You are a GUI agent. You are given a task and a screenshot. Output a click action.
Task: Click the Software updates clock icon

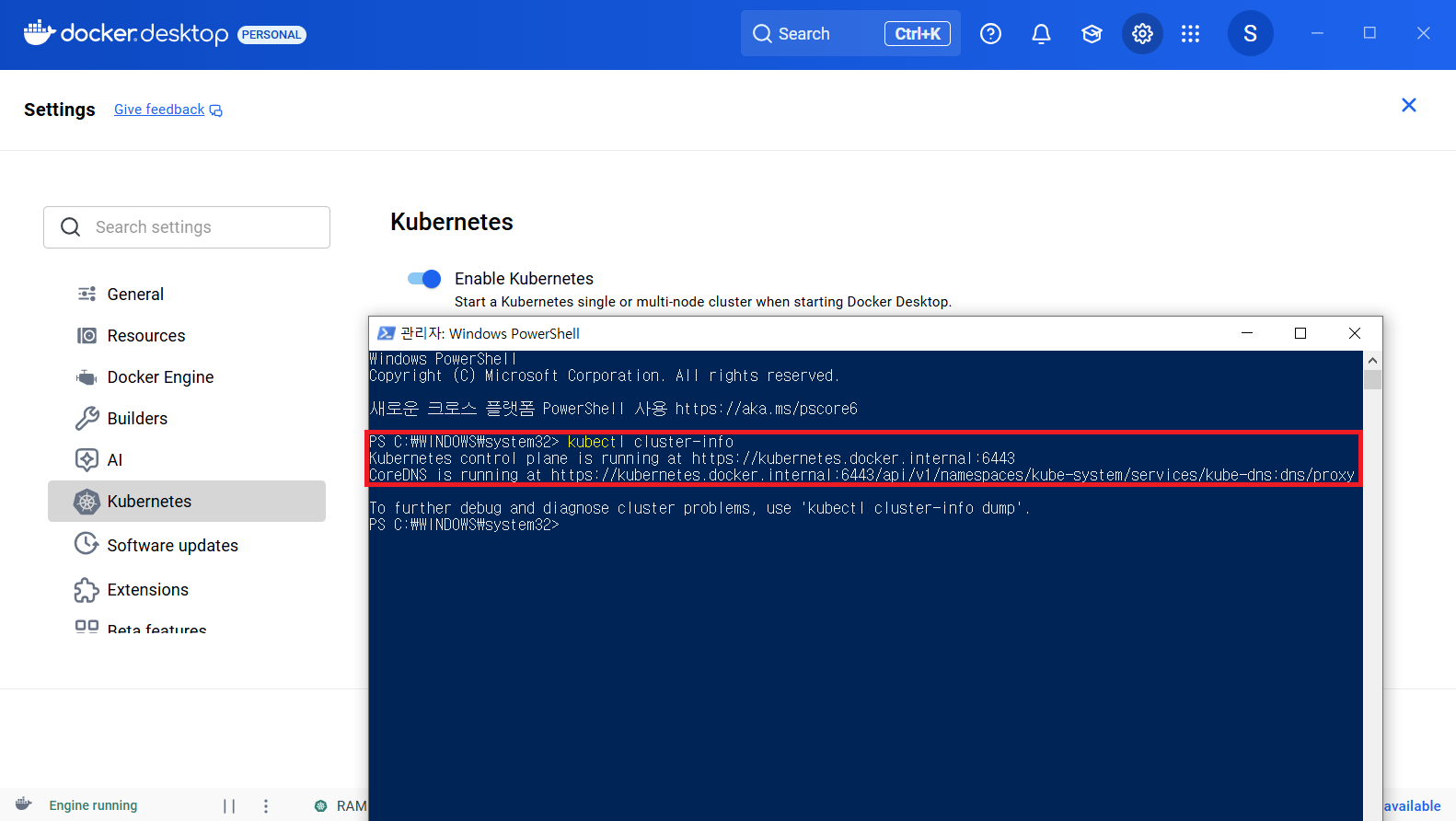click(87, 544)
